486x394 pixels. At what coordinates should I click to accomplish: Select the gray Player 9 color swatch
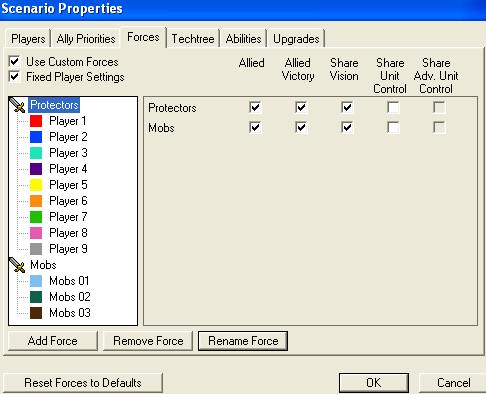[x=36, y=249]
